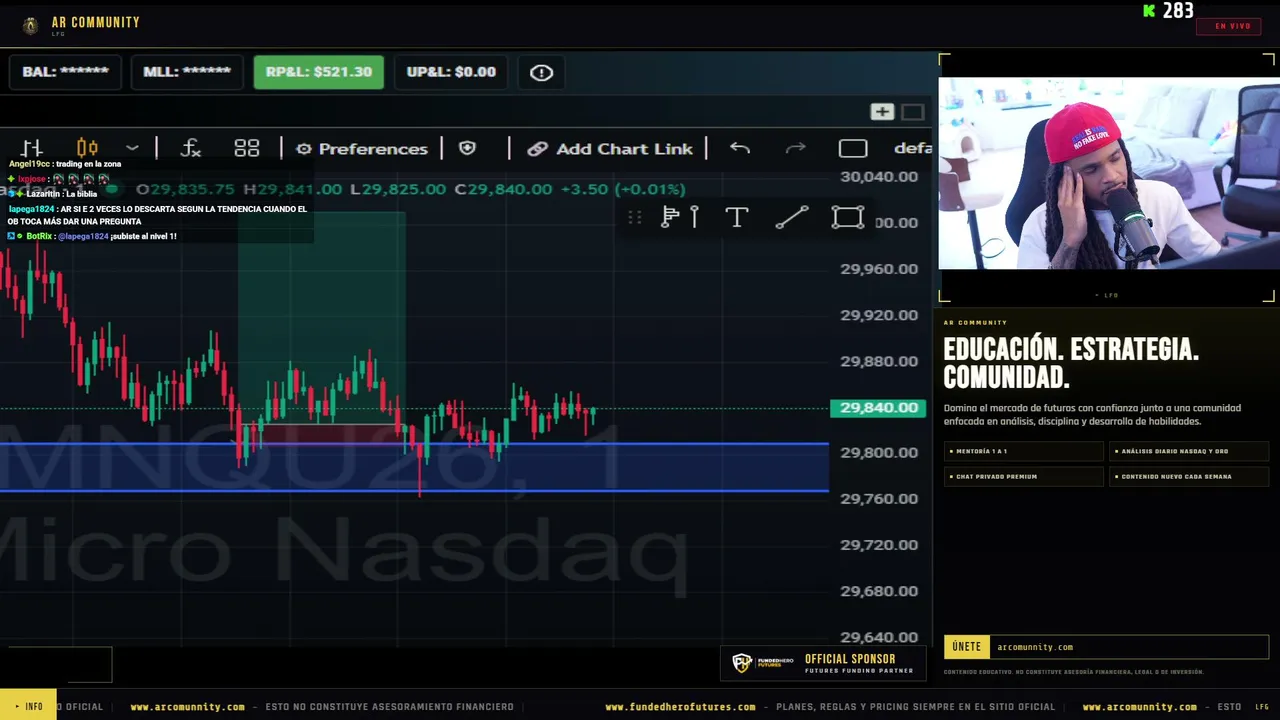The width and height of the screenshot is (1280, 720).
Task: Click the rounded rectangle icon beside redo
Action: point(853,148)
